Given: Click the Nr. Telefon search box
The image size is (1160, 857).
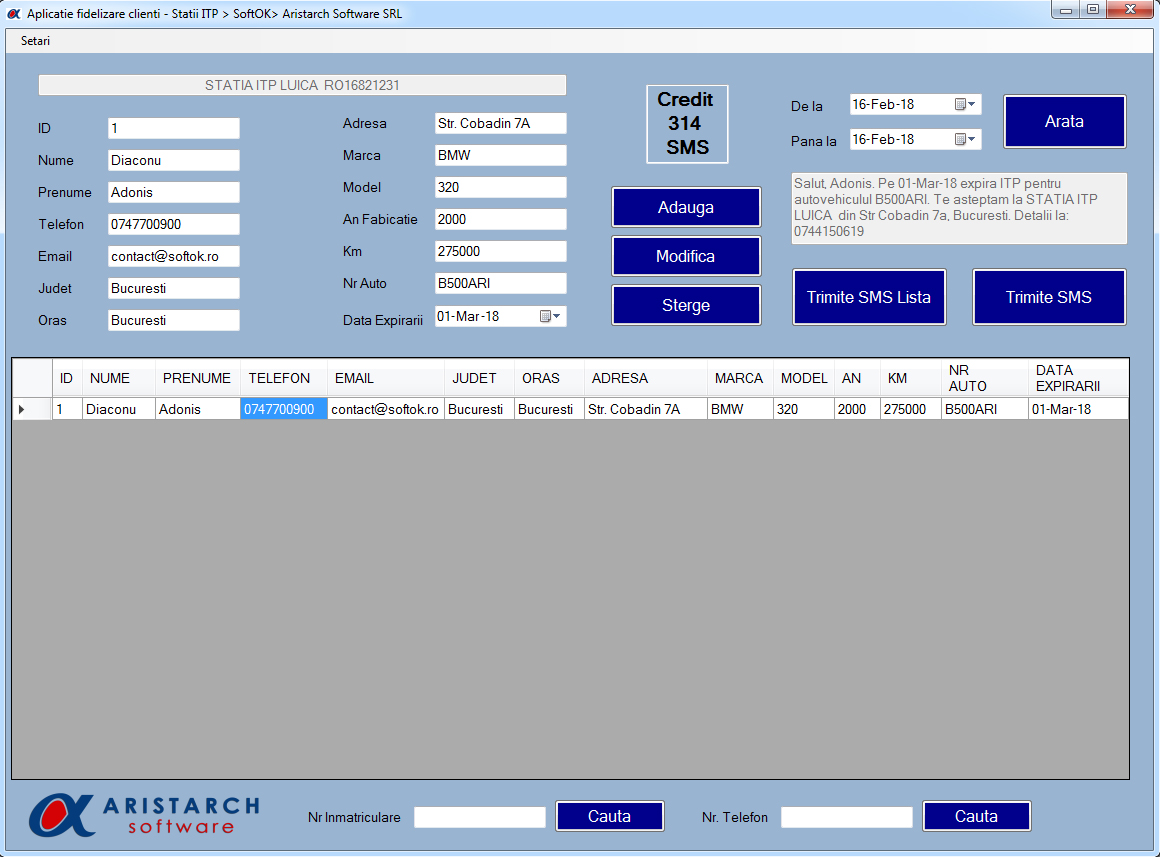Looking at the screenshot, I should 846,817.
